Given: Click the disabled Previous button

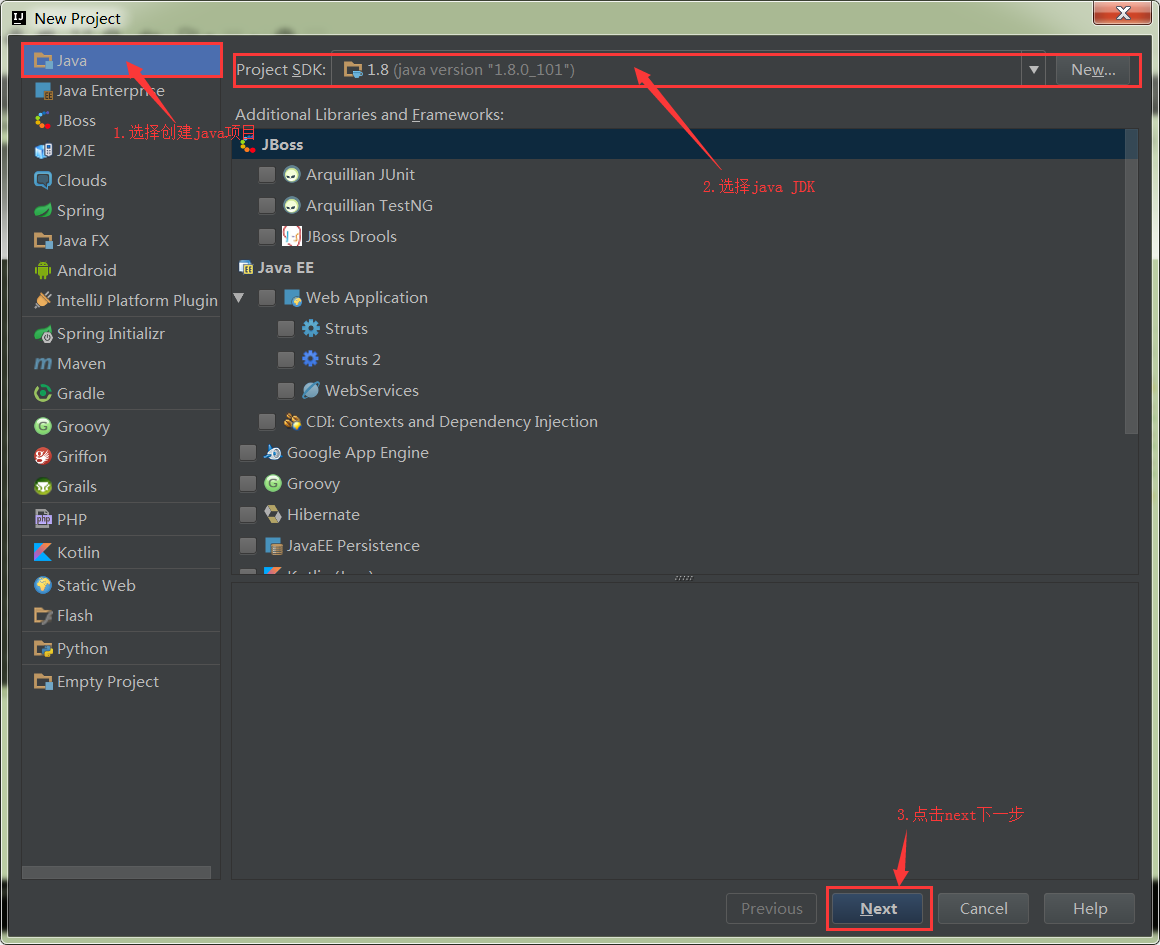Looking at the screenshot, I should 772,909.
